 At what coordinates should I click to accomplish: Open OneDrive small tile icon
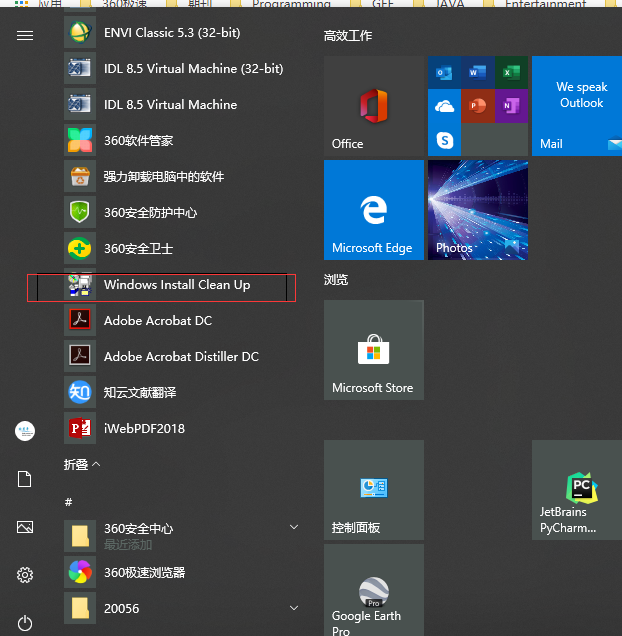point(444,106)
